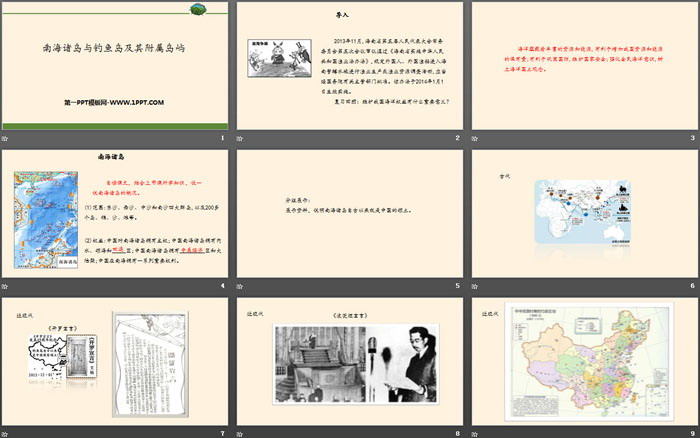Click the transition icon below slide 5
Image resolution: width=700 pixels, height=438 pixels.
pyautogui.click(x=240, y=286)
